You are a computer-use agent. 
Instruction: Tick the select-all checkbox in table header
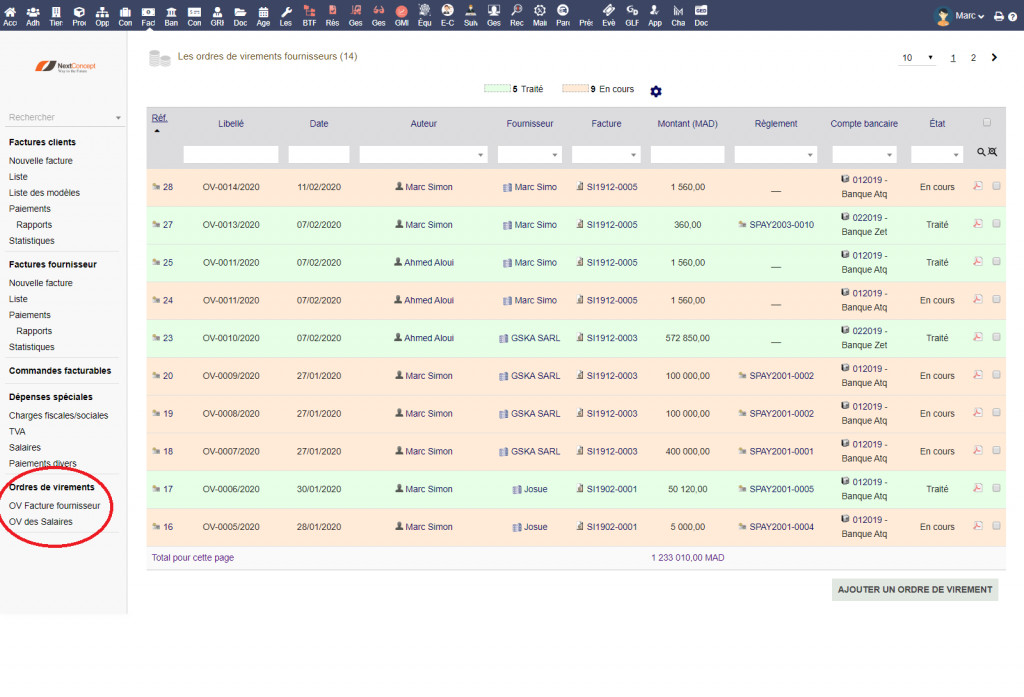click(987, 123)
